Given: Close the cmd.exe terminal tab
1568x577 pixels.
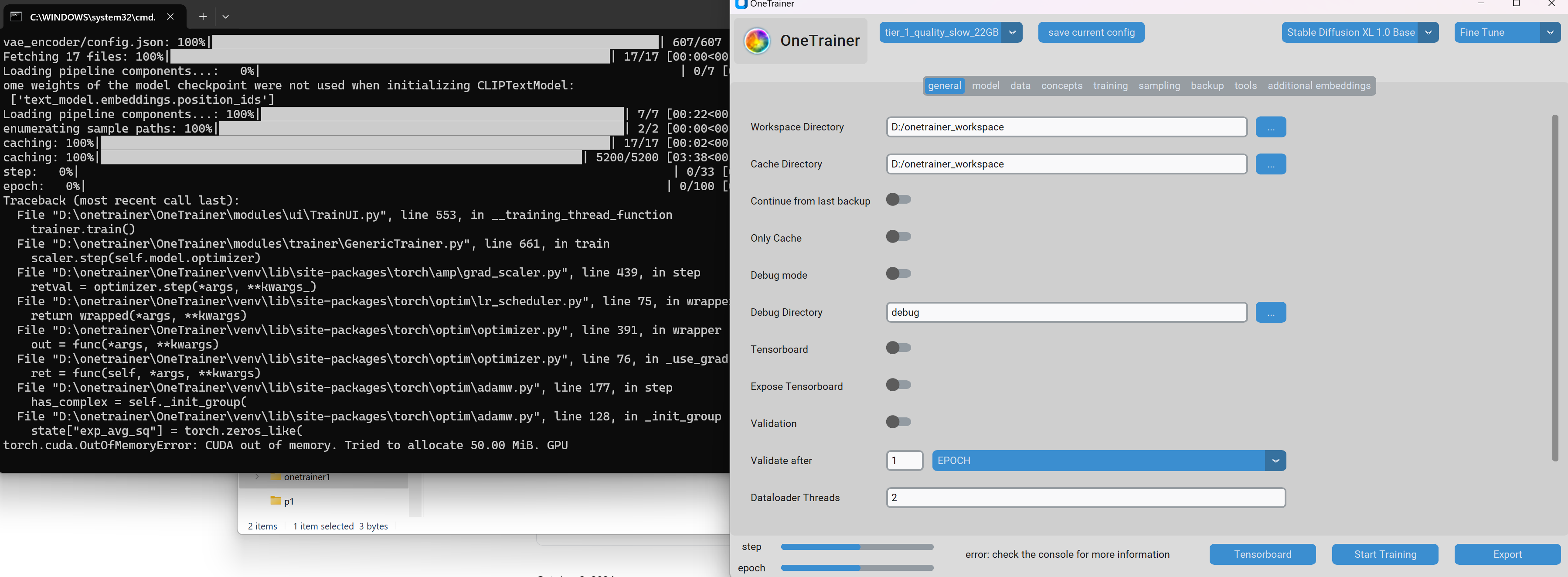Looking at the screenshot, I should point(170,17).
